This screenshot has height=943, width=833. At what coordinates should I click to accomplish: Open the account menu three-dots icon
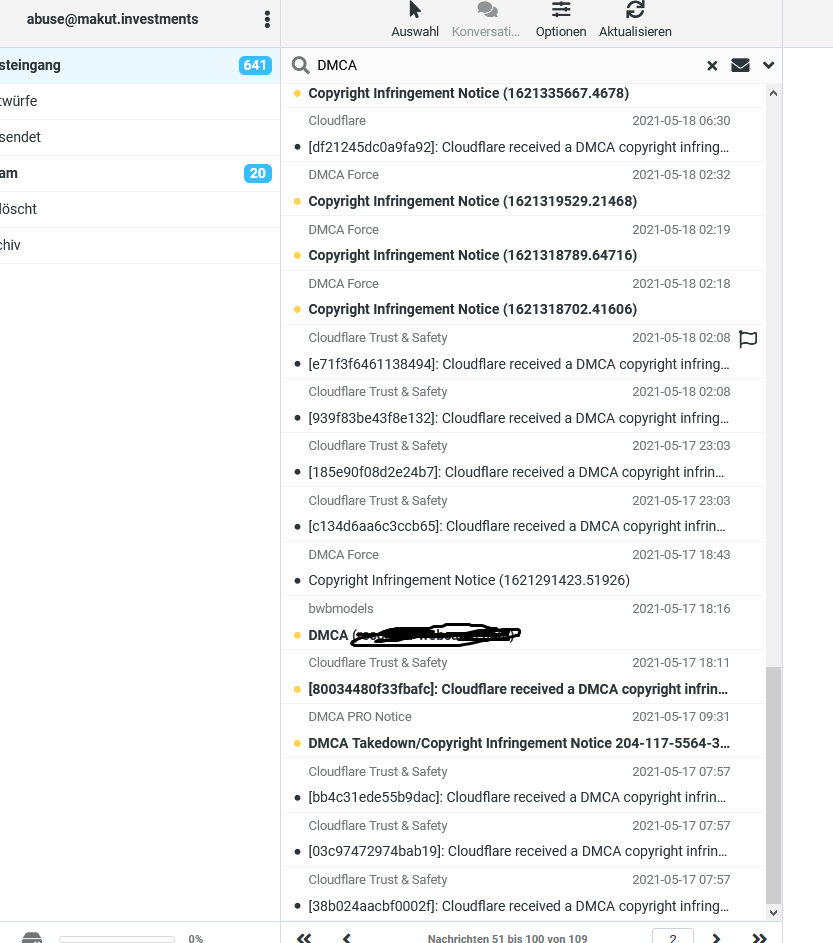(x=267, y=19)
